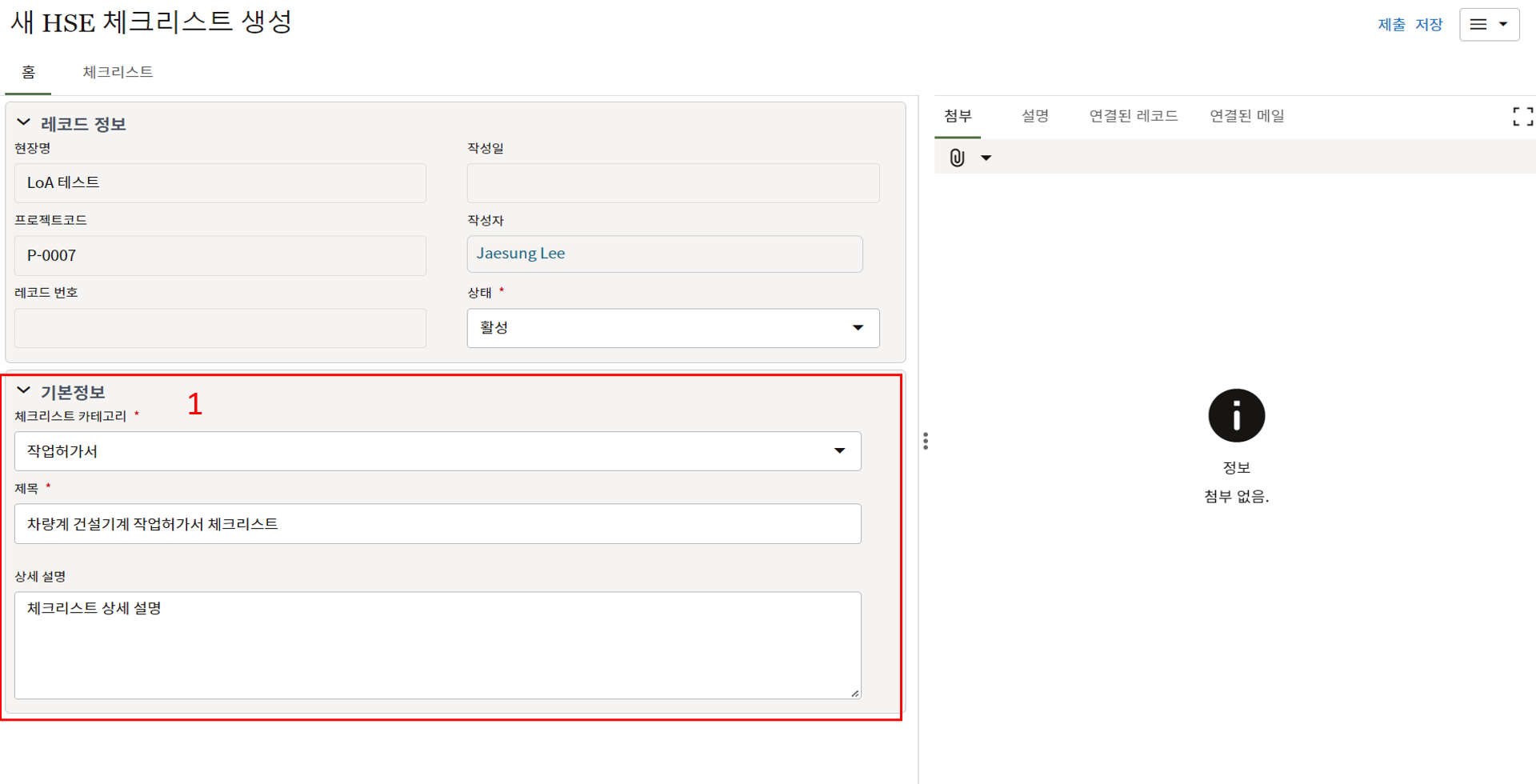
Task: Click the 제출 link
Action: click(x=1391, y=25)
